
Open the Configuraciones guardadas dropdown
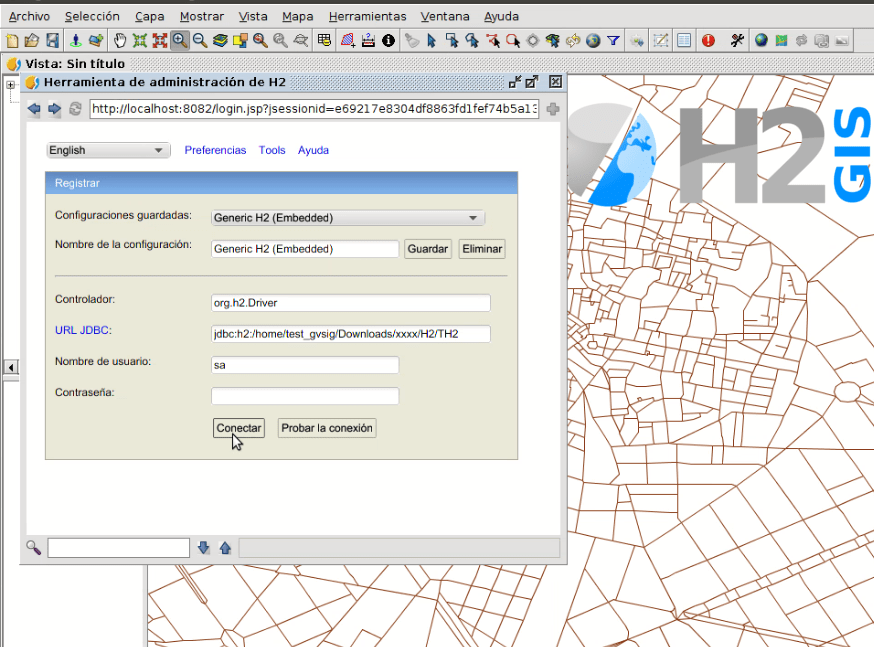tap(347, 218)
